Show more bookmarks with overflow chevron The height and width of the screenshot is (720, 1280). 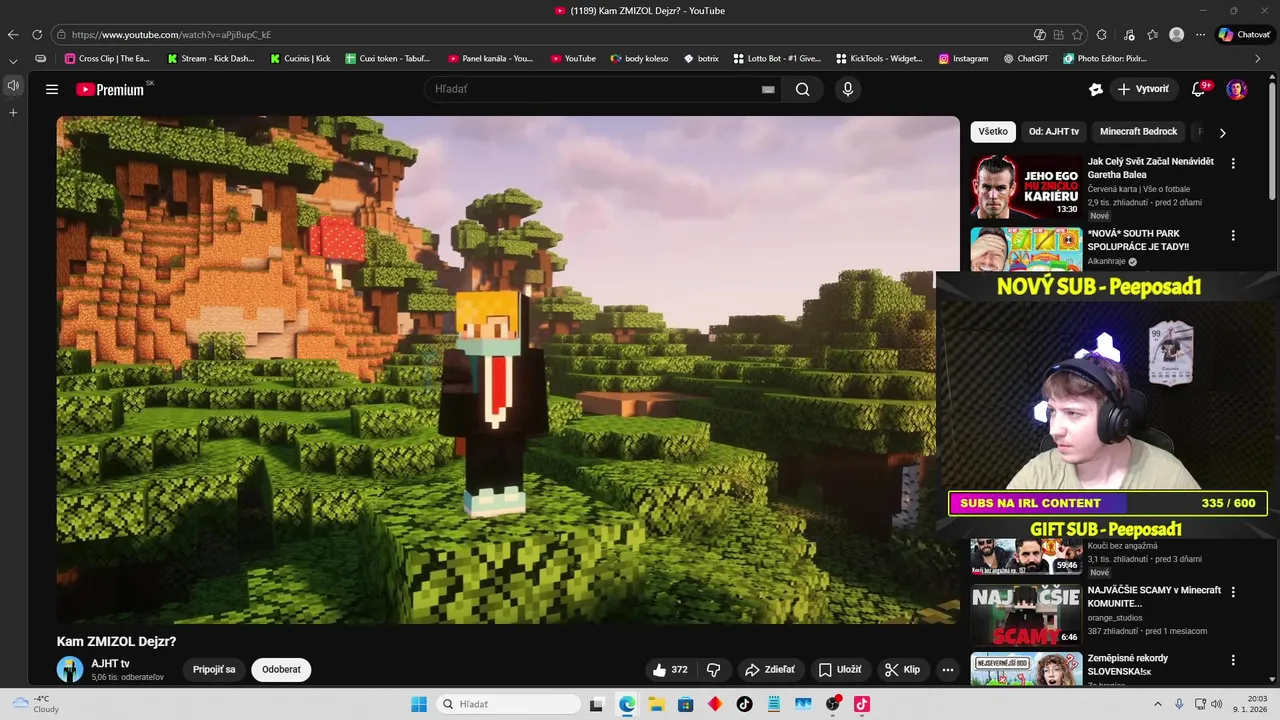(1257, 59)
